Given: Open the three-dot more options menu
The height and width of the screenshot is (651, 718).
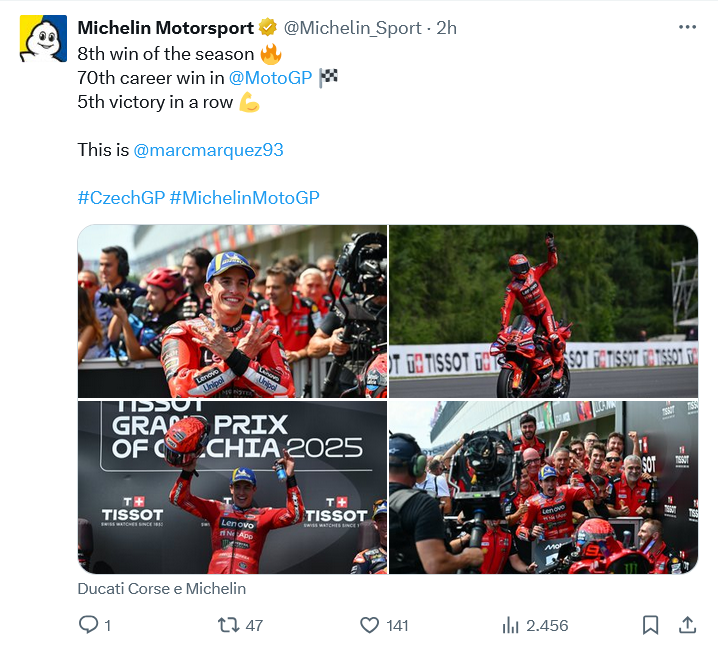Looking at the screenshot, I should pyautogui.click(x=687, y=27).
